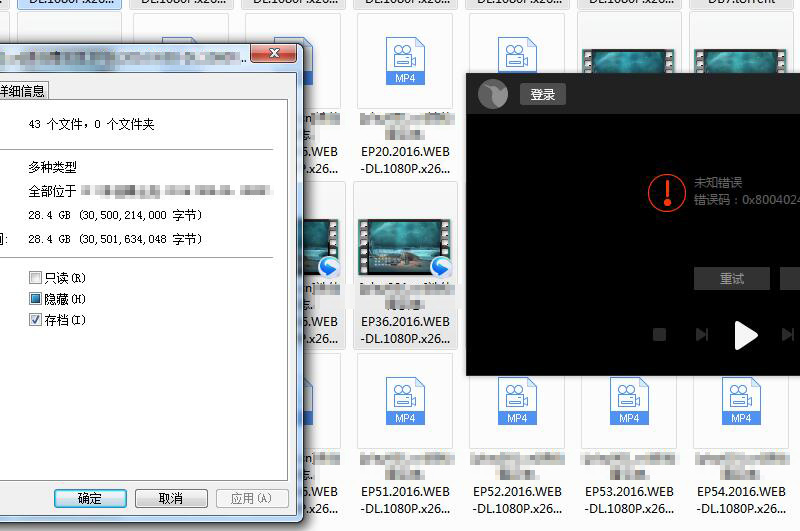Click the EP52.2016.WEB-DL.1080P file name
The image size is (800, 531).
pos(517,500)
